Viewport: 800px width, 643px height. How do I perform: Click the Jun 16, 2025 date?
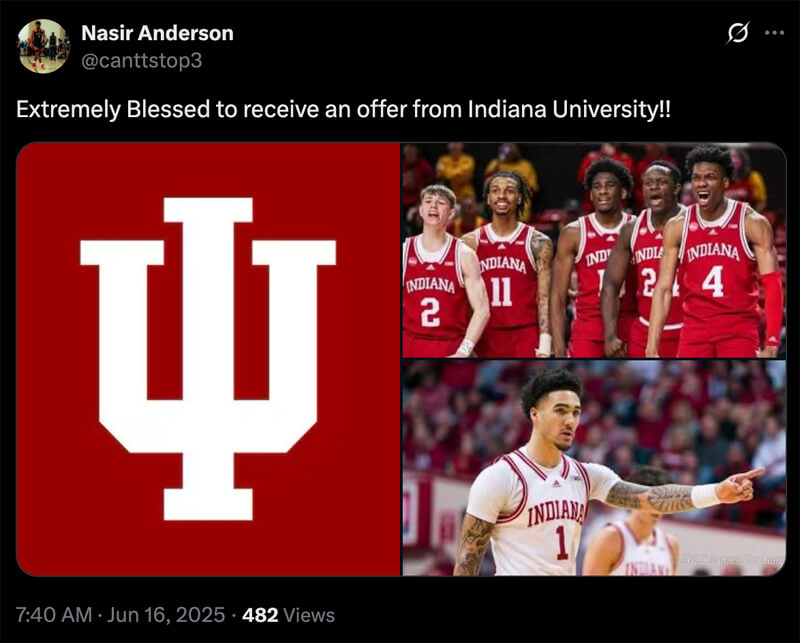166,615
